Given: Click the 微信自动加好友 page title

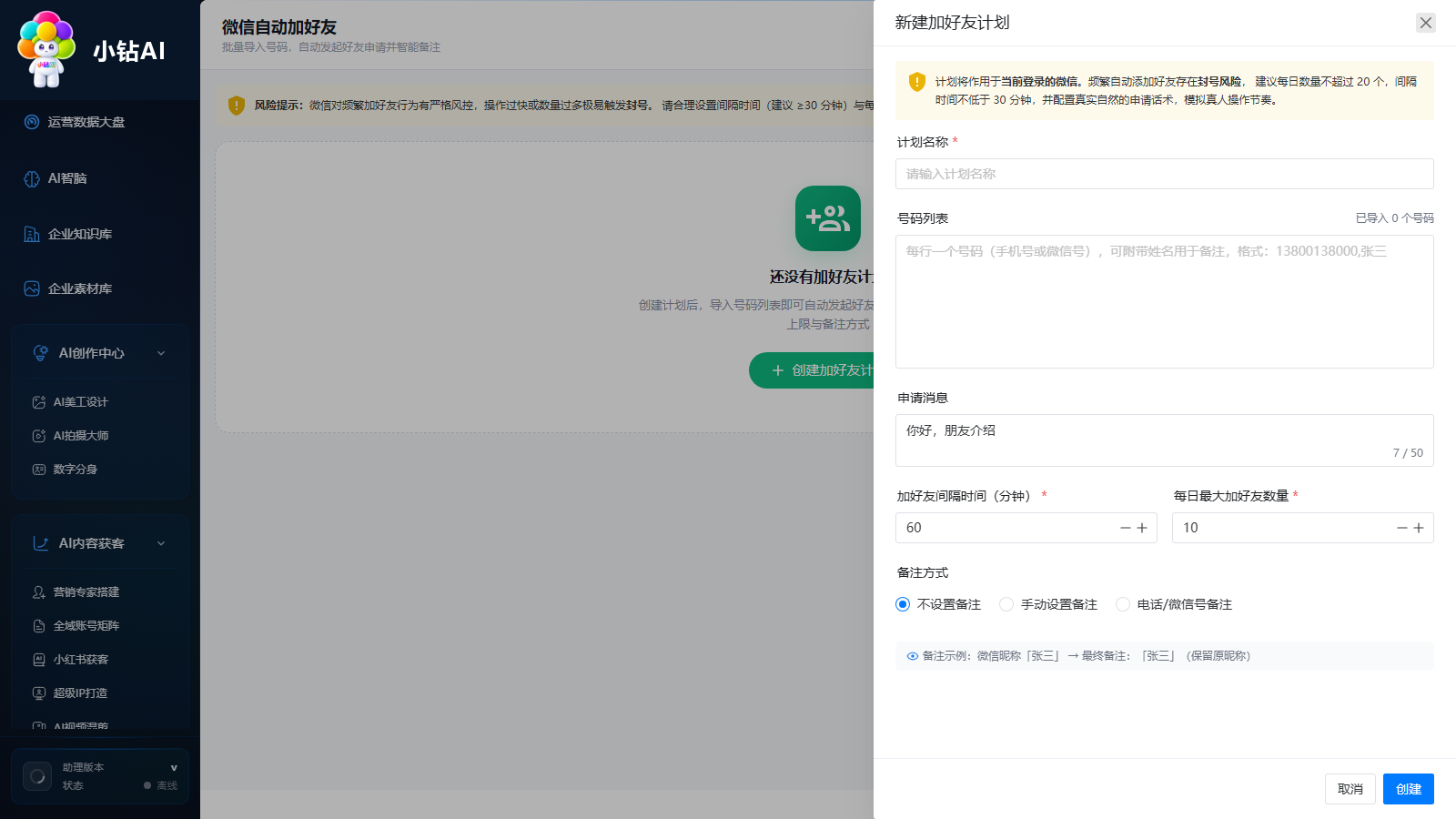Looking at the screenshot, I should coord(279,27).
